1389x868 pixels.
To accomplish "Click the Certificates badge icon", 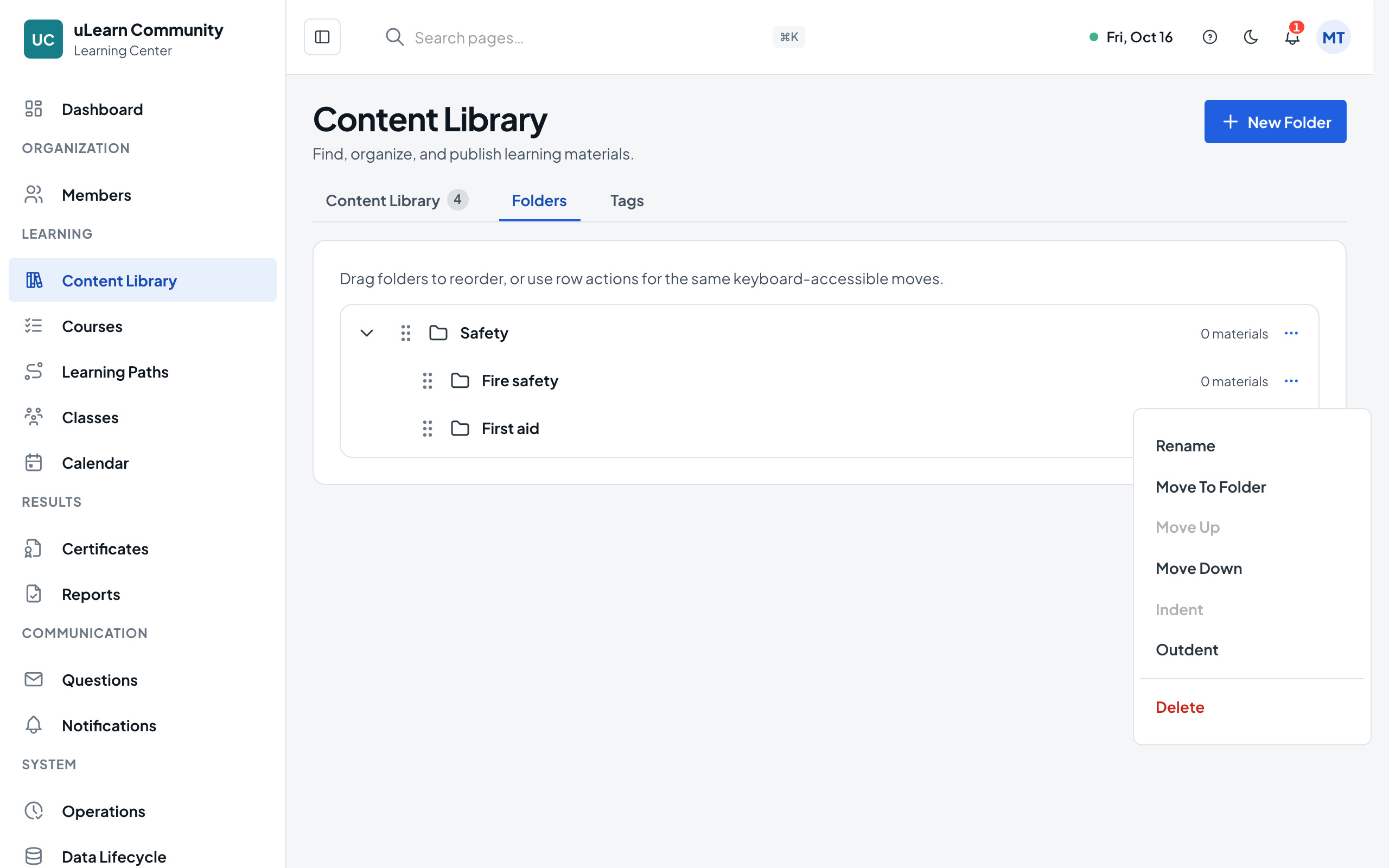I will click(x=34, y=548).
